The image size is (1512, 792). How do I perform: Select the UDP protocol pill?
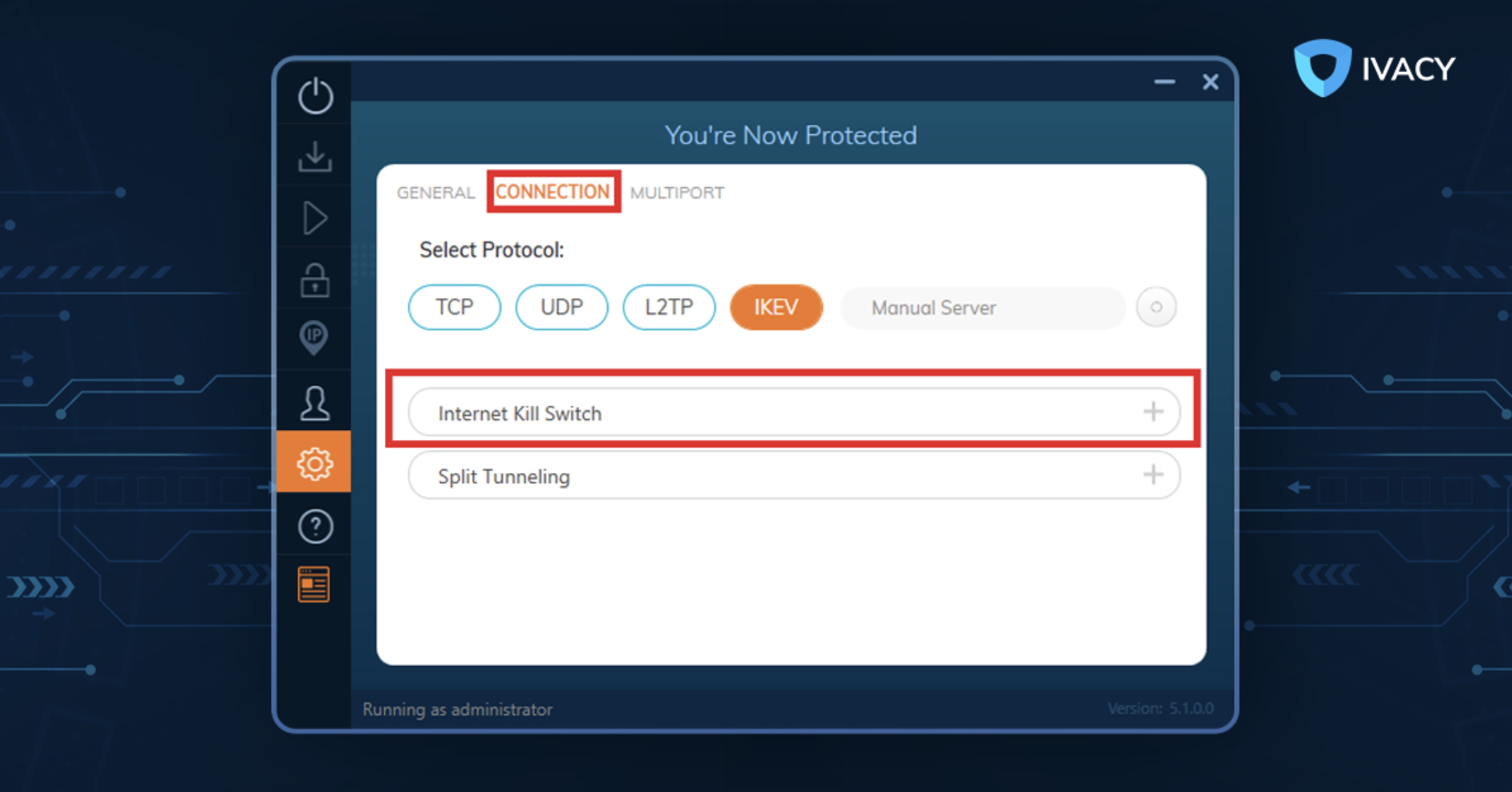[561, 307]
